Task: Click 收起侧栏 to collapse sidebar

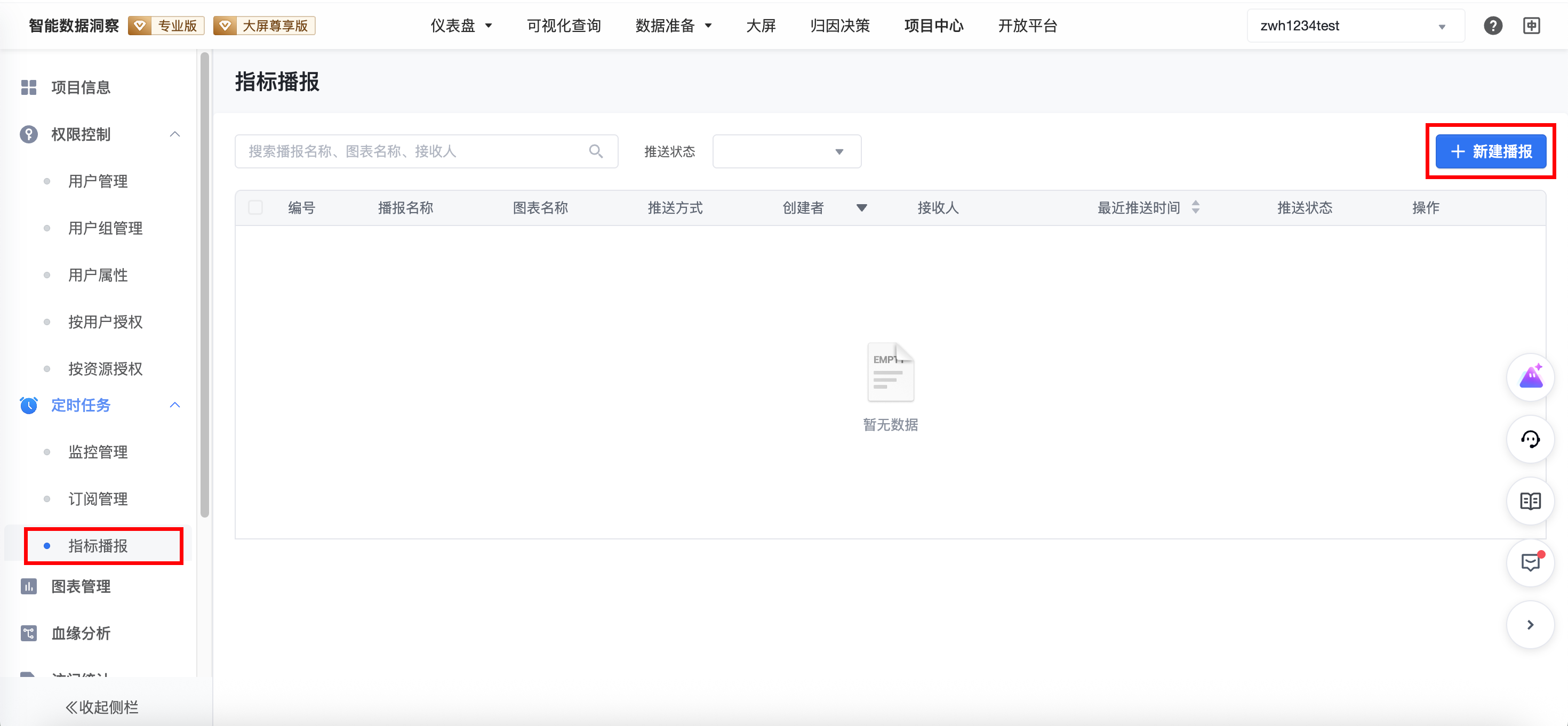Action: click(102, 706)
